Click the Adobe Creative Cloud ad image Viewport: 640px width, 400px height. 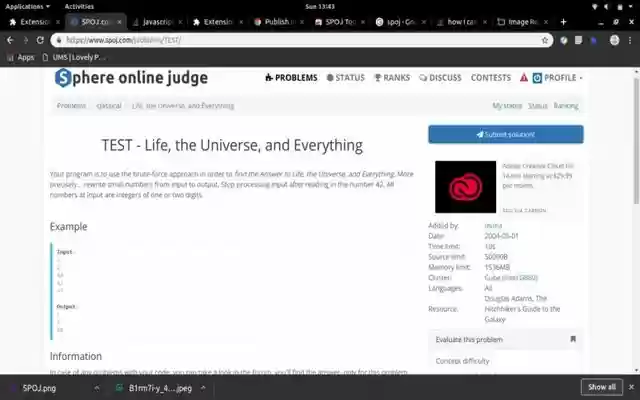465,187
